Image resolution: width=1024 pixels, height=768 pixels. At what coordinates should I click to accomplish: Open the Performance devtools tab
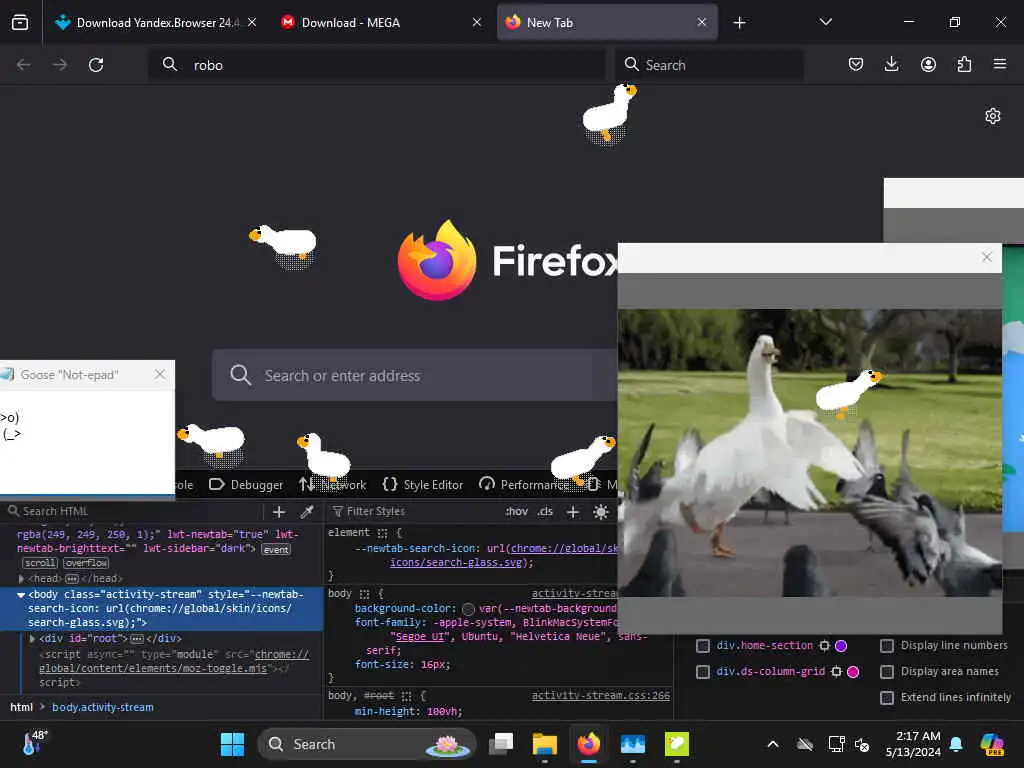tap(524, 485)
